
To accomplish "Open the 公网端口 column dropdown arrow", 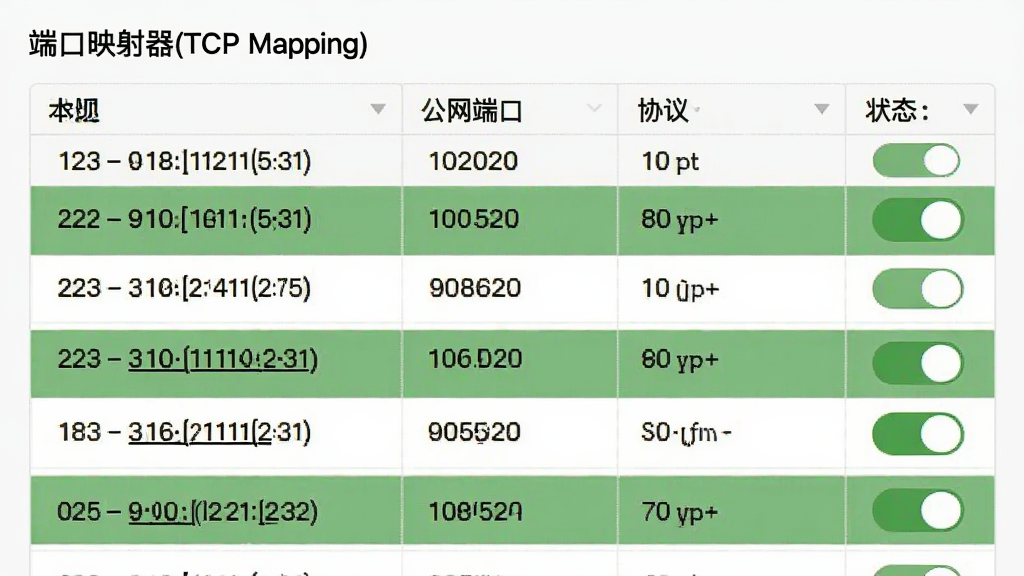I will pyautogui.click(x=594, y=108).
